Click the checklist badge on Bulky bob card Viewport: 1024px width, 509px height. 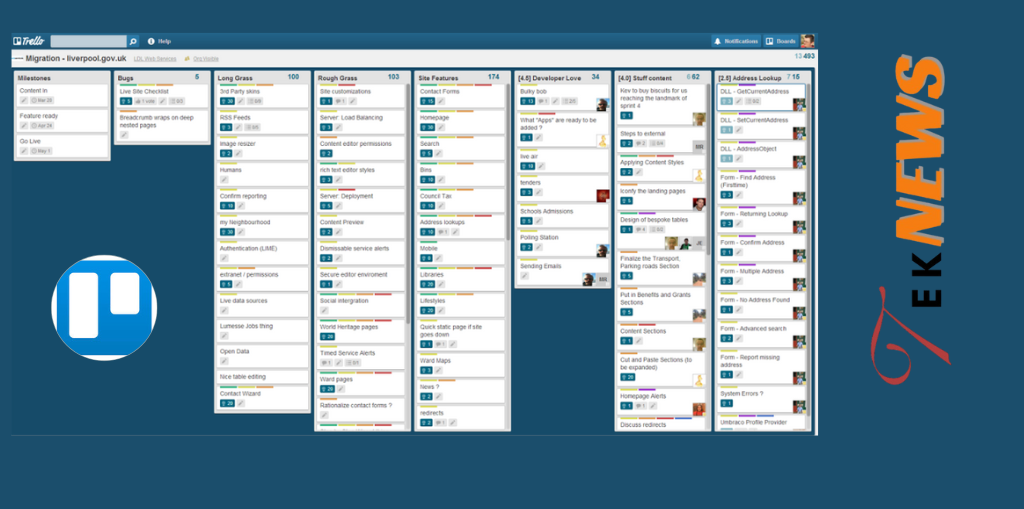pos(569,101)
